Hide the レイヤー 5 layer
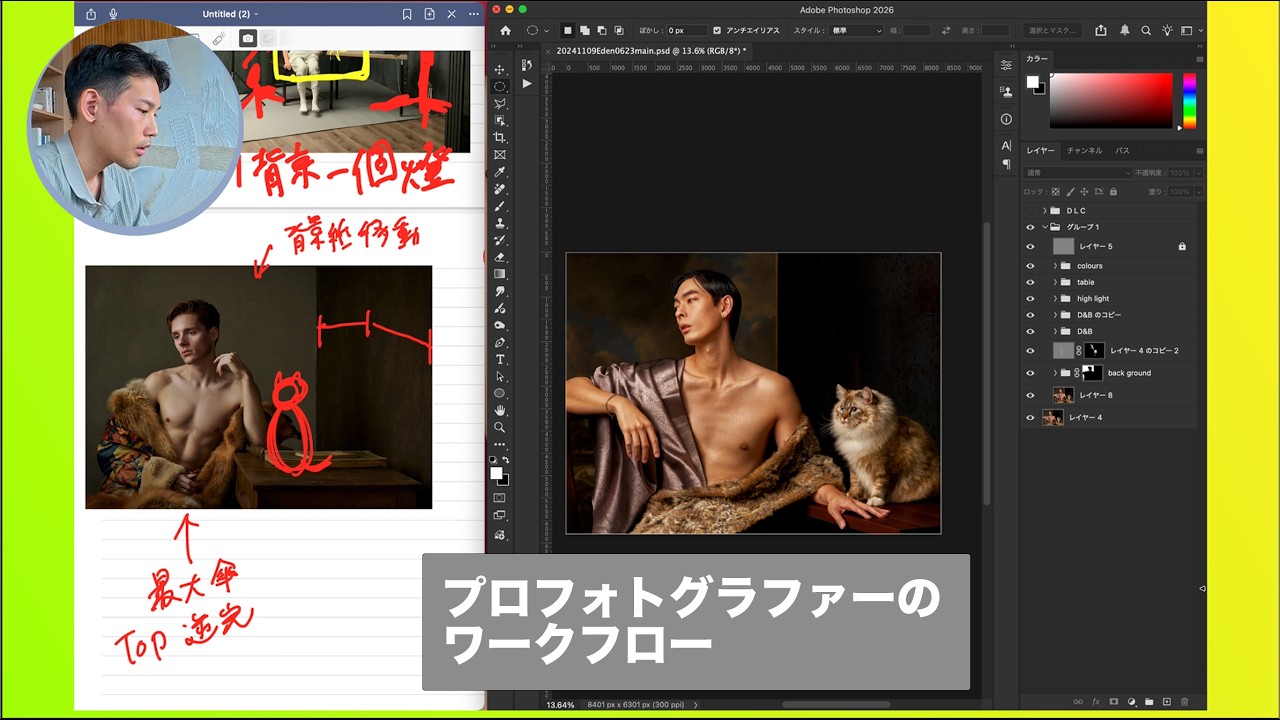The width and height of the screenshot is (1280, 720). [x=1030, y=246]
